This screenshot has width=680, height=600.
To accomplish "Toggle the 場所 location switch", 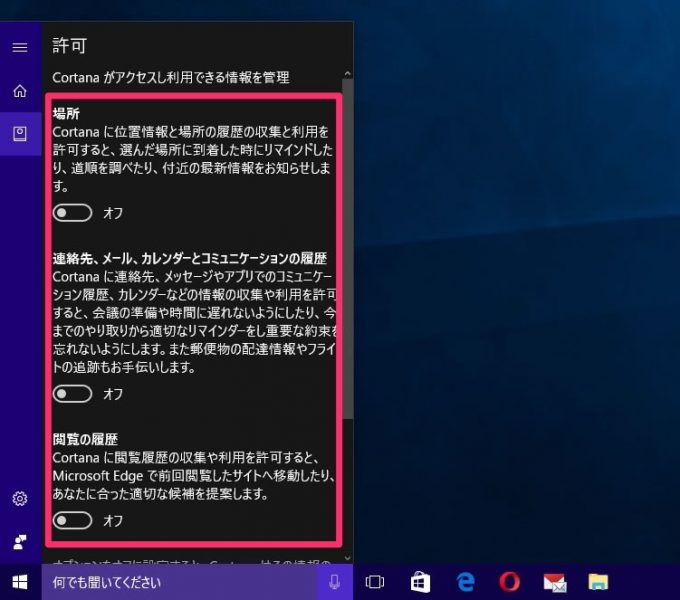I will tap(72, 213).
